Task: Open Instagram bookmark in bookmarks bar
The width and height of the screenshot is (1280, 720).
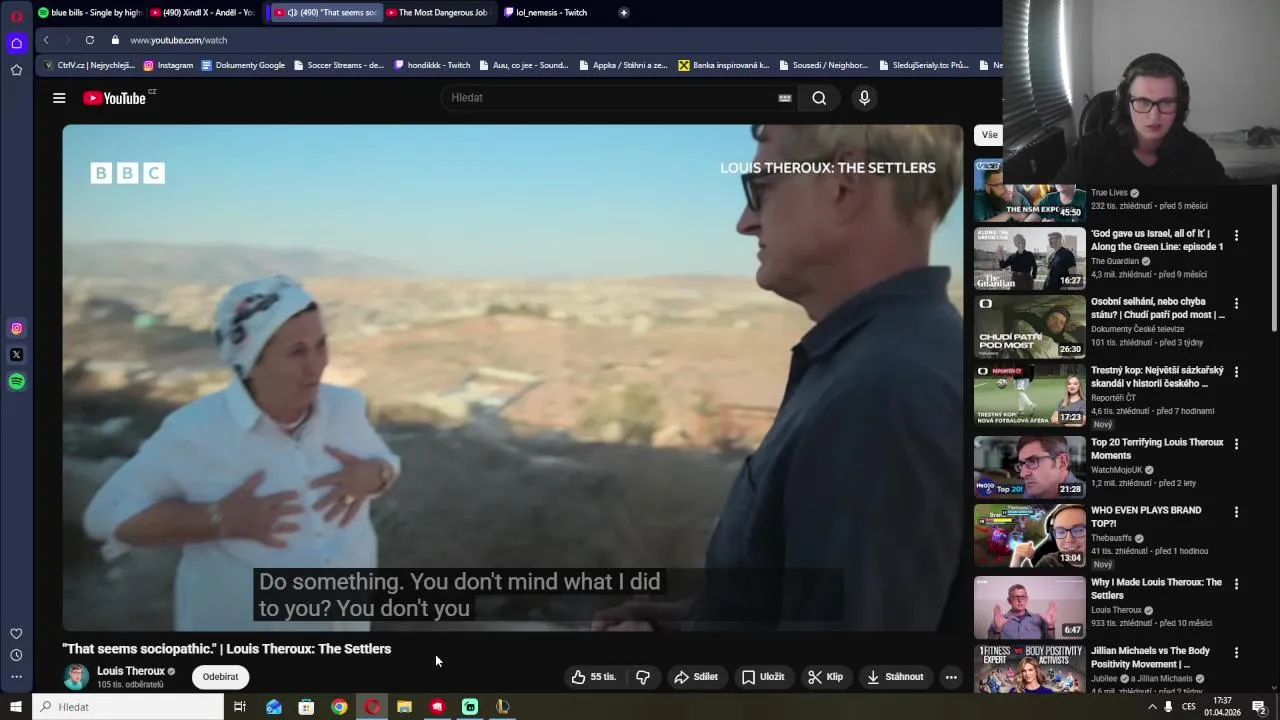Action: click(168, 65)
